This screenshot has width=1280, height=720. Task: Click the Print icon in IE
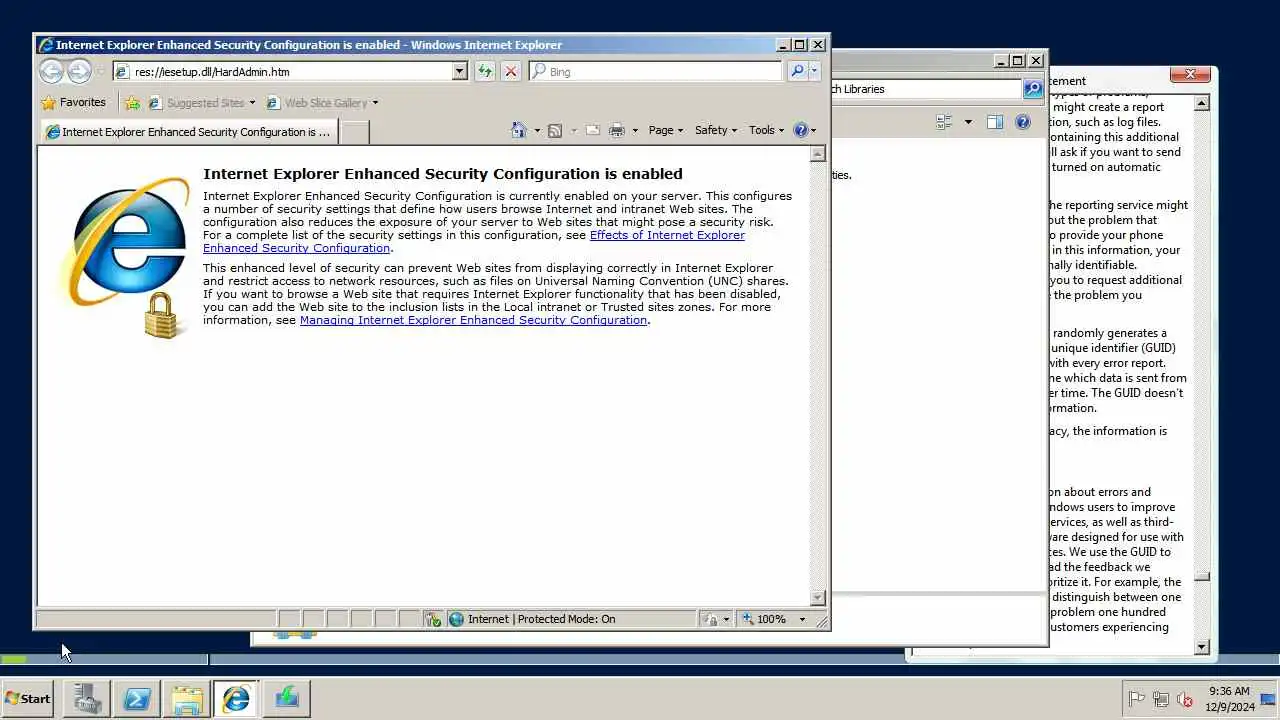616,130
